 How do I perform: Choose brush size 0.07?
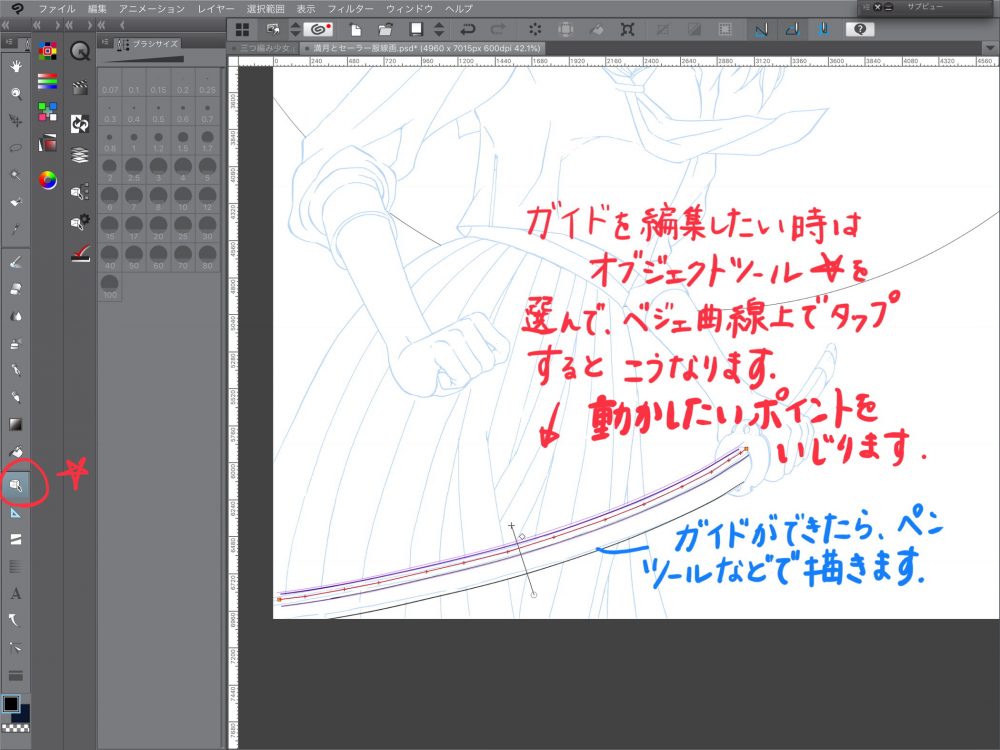click(x=110, y=83)
